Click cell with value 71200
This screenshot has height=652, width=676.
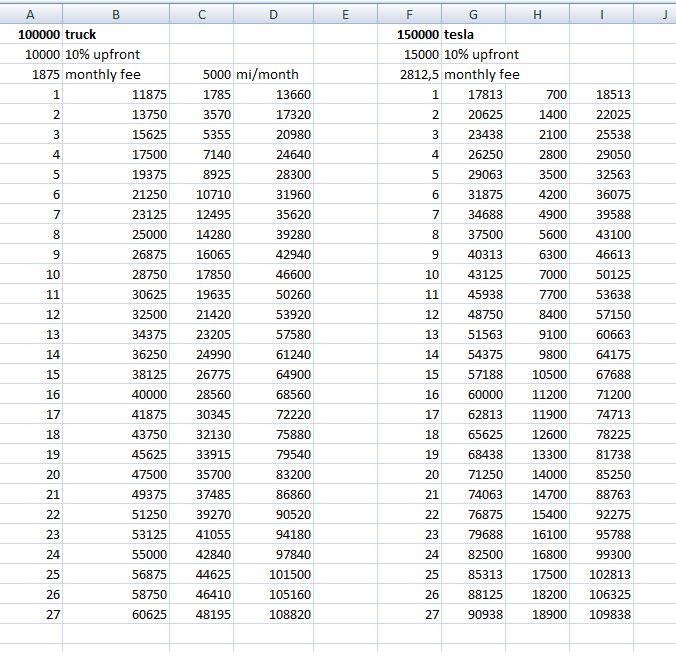(601, 395)
